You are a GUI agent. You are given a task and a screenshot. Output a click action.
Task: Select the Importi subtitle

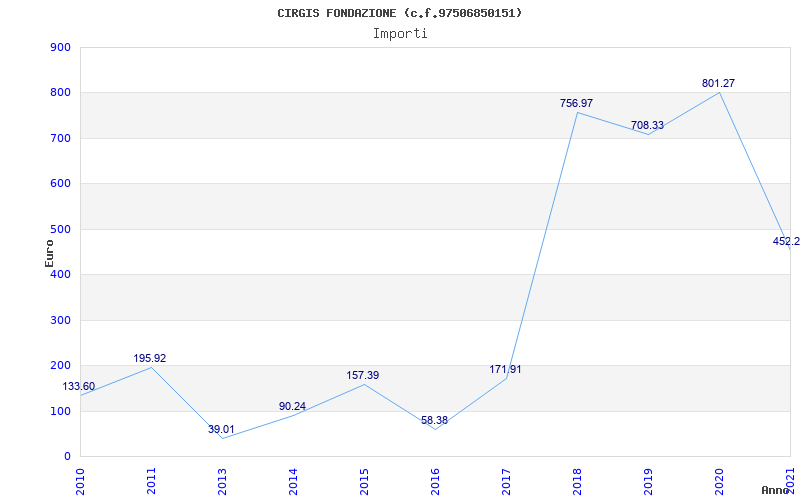(400, 33)
